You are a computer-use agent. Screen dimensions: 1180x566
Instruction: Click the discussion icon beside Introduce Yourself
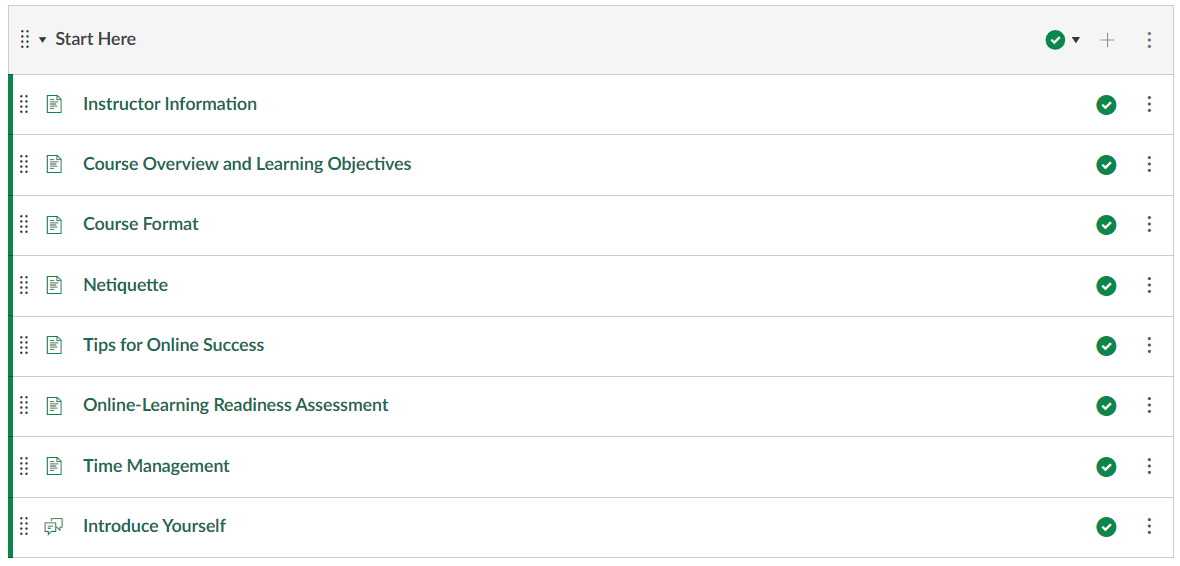pos(54,526)
